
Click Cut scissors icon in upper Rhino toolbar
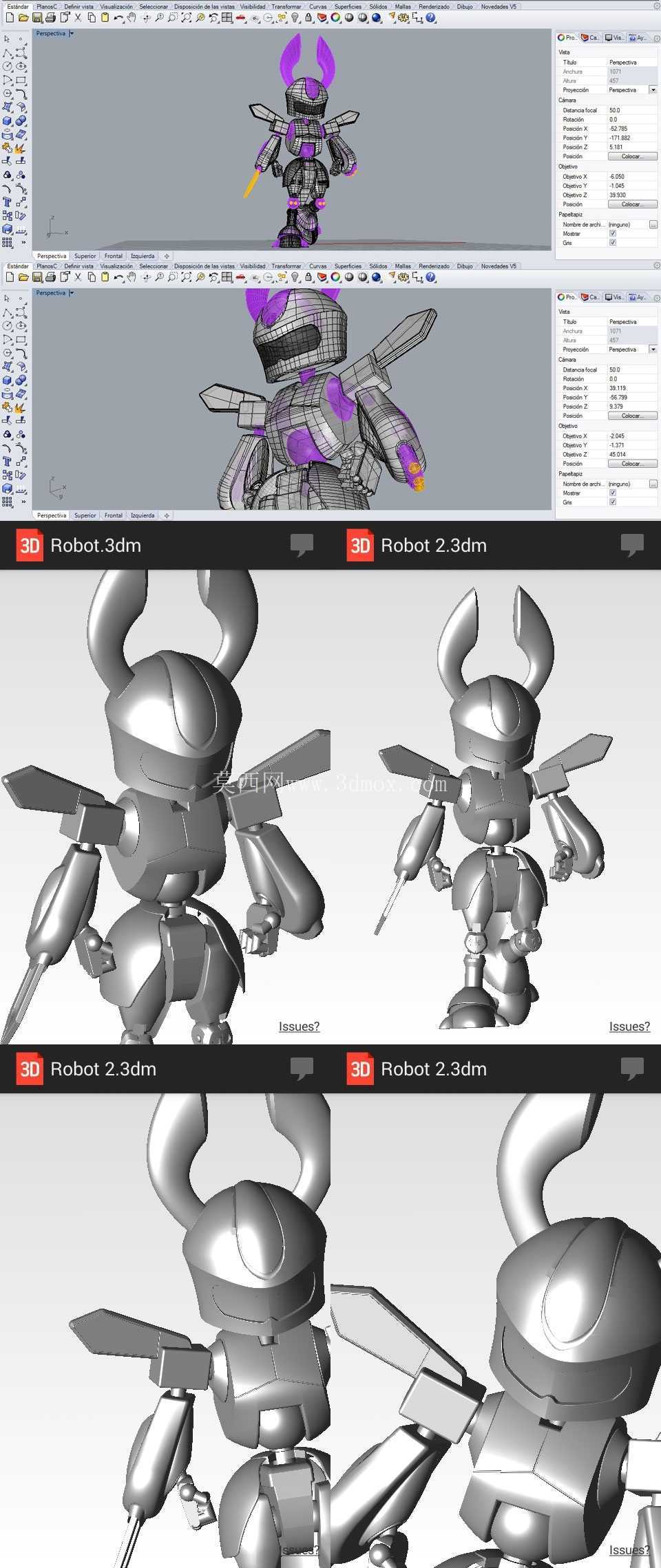(78, 18)
